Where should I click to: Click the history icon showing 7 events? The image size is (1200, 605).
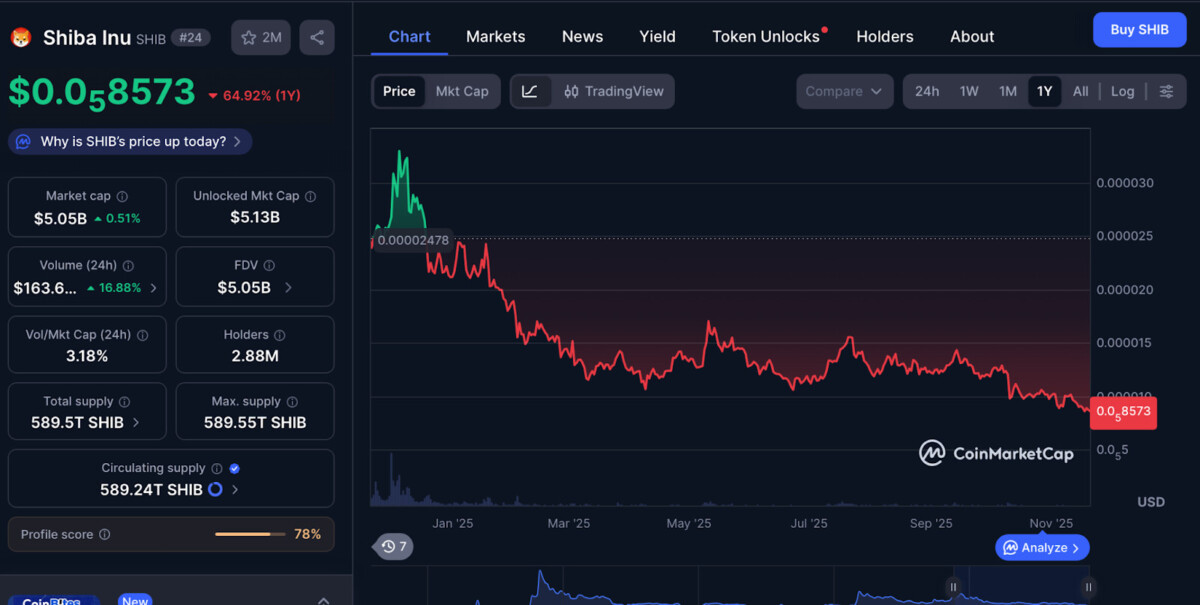tap(394, 546)
